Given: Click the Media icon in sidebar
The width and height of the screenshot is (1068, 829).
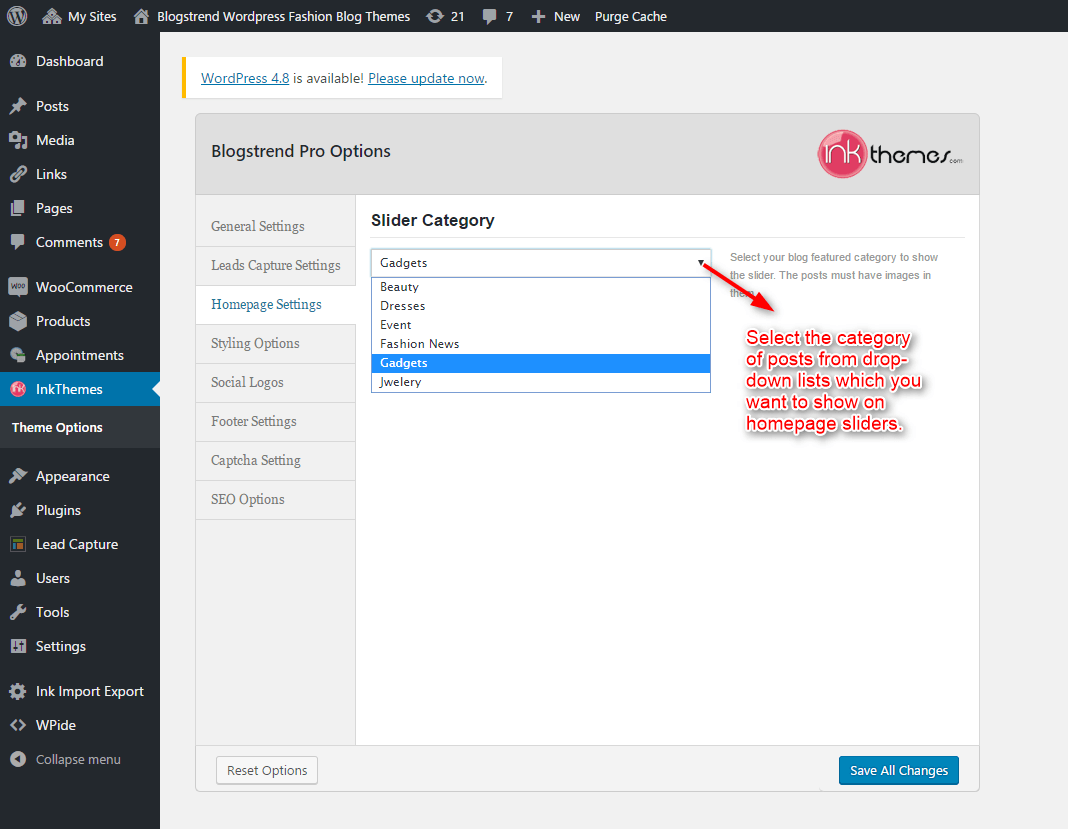Looking at the screenshot, I should [x=18, y=140].
